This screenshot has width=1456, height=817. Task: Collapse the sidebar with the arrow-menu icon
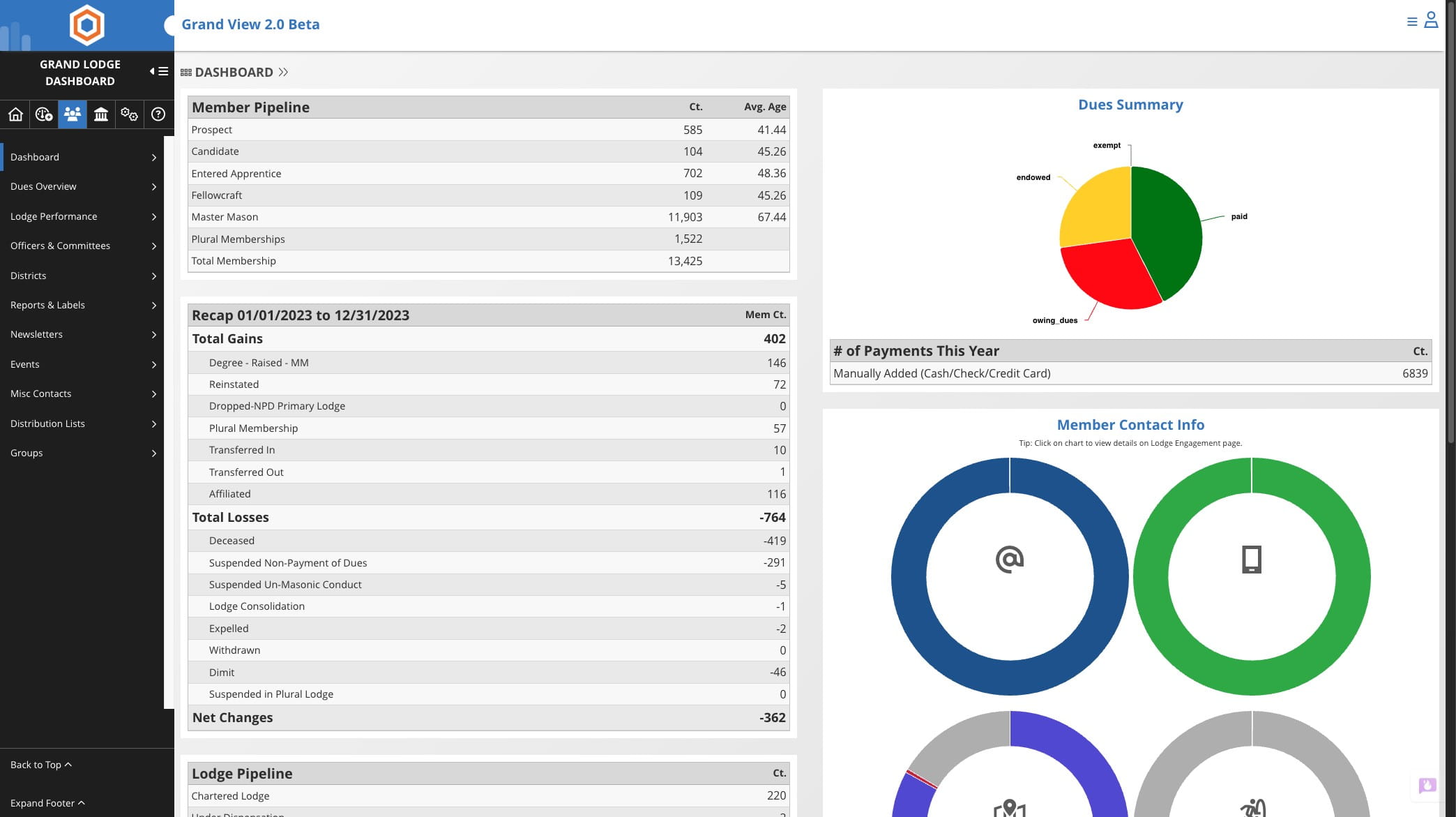pyautogui.click(x=159, y=71)
